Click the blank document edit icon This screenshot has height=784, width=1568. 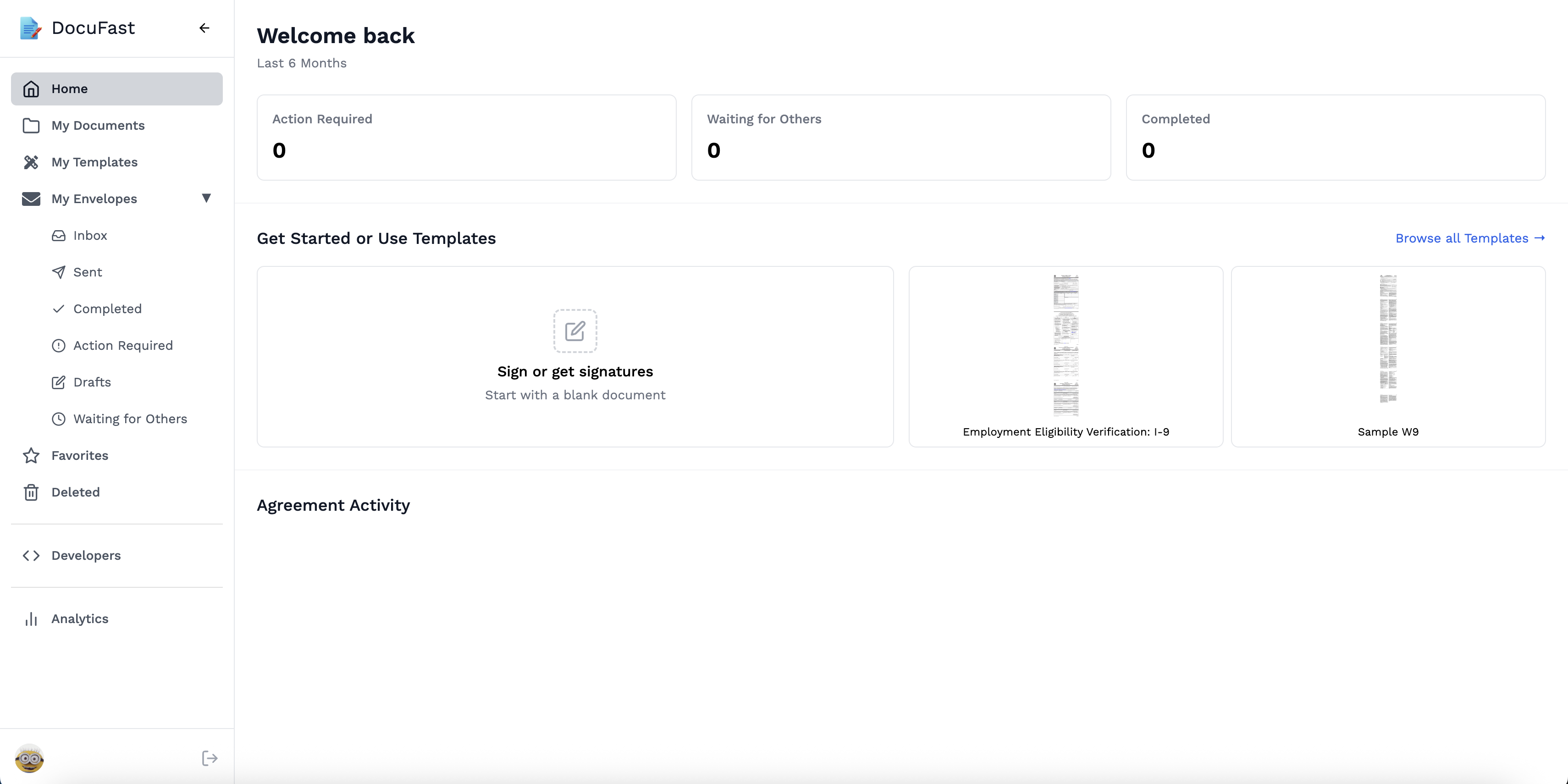[574, 331]
